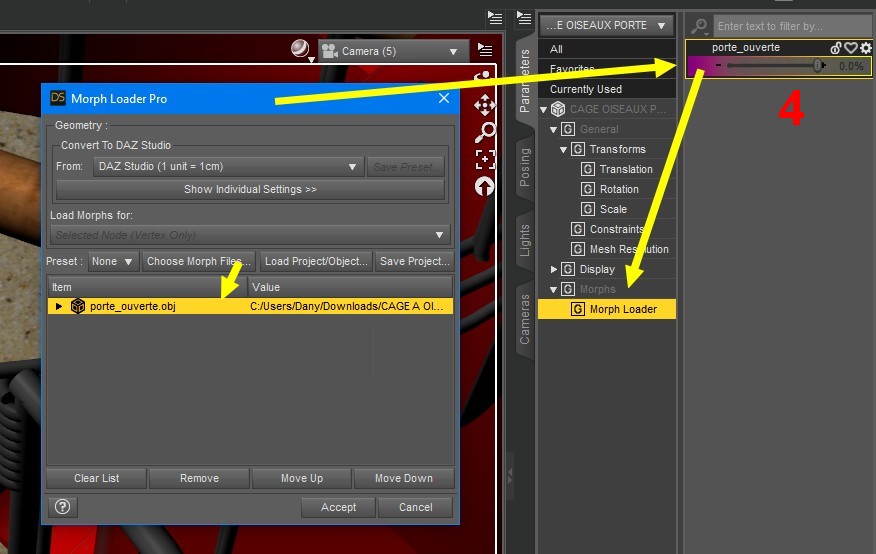Click Load Project/Object button
The height and width of the screenshot is (554, 876).
coord(316,261)
